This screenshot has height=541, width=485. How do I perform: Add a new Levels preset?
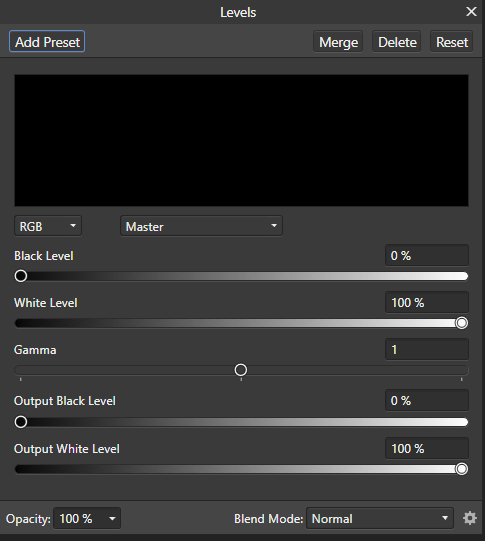coord(47,41)
